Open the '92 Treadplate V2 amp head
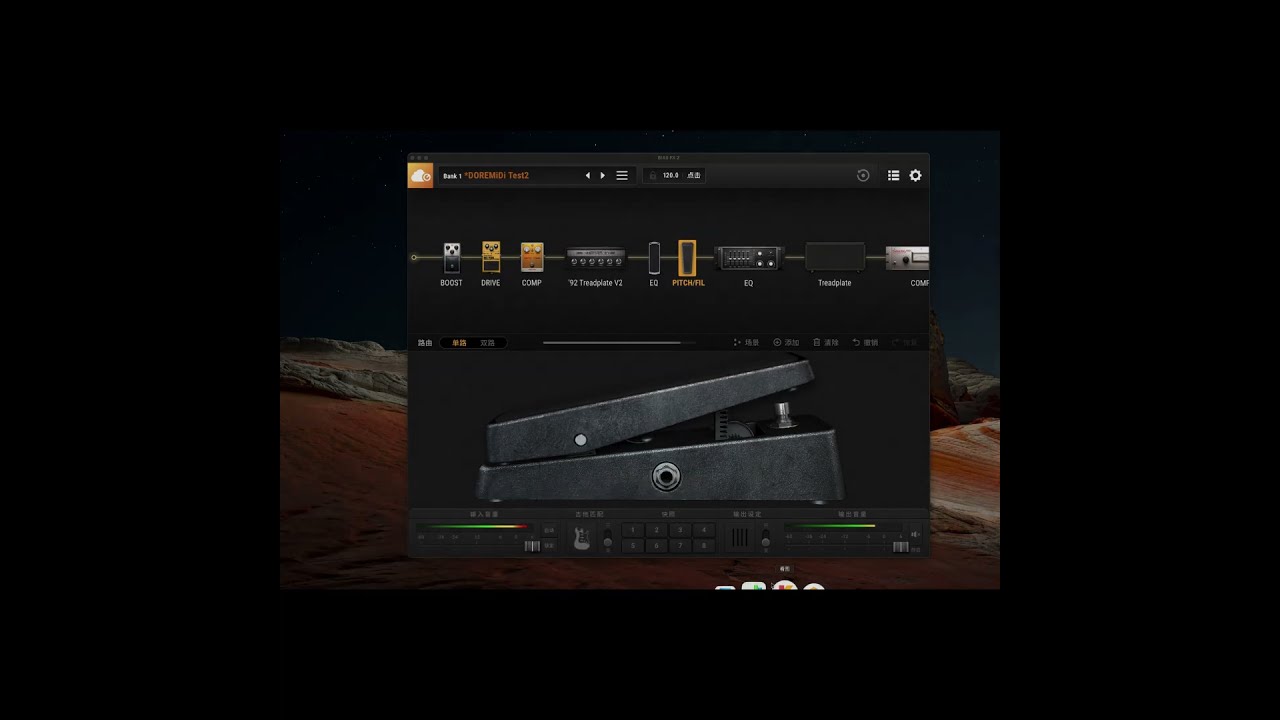This screenshot has height=720, width=1280. tap(596, 258)
